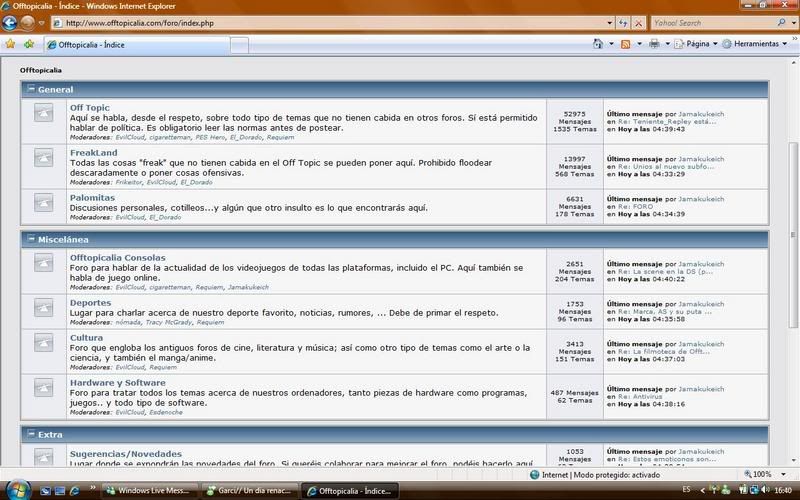Switch to the Offtopicalia - Índice tab
The image size is (800, 500).
pyautogui.click(x=90, y=44)
